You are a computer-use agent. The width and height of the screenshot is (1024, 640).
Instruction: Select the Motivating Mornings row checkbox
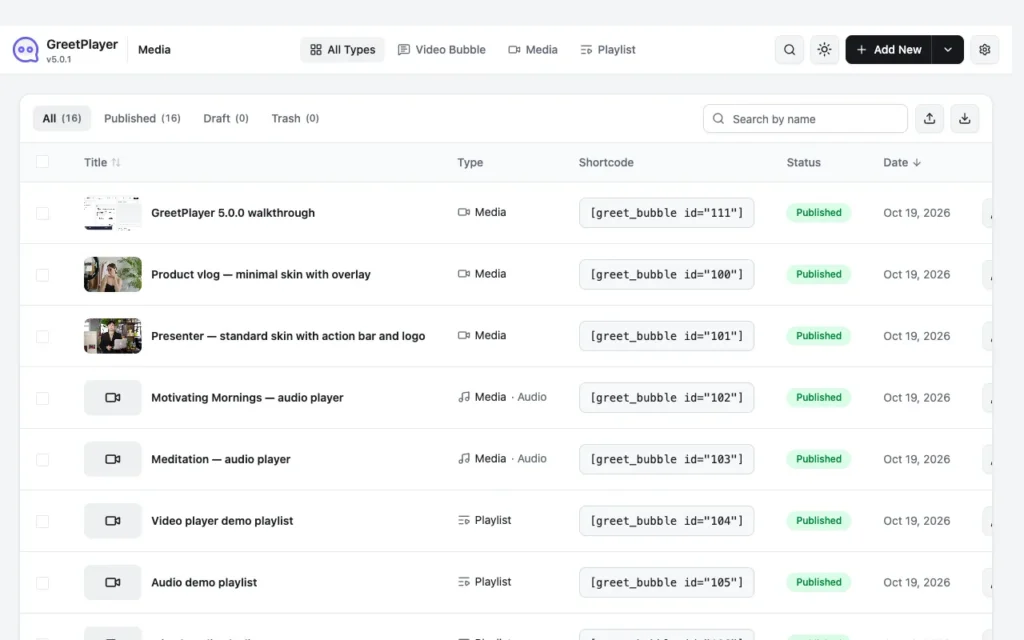click(42, 398)
